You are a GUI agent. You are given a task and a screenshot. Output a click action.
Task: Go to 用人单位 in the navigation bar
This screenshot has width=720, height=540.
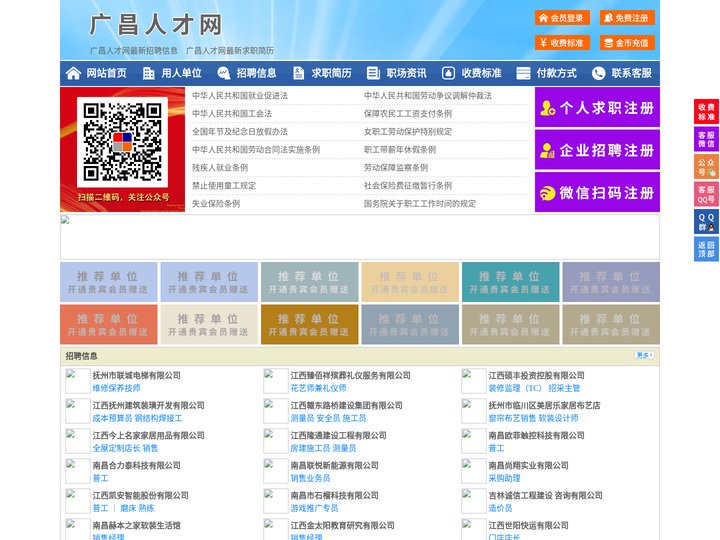click(x=181, y=73)
